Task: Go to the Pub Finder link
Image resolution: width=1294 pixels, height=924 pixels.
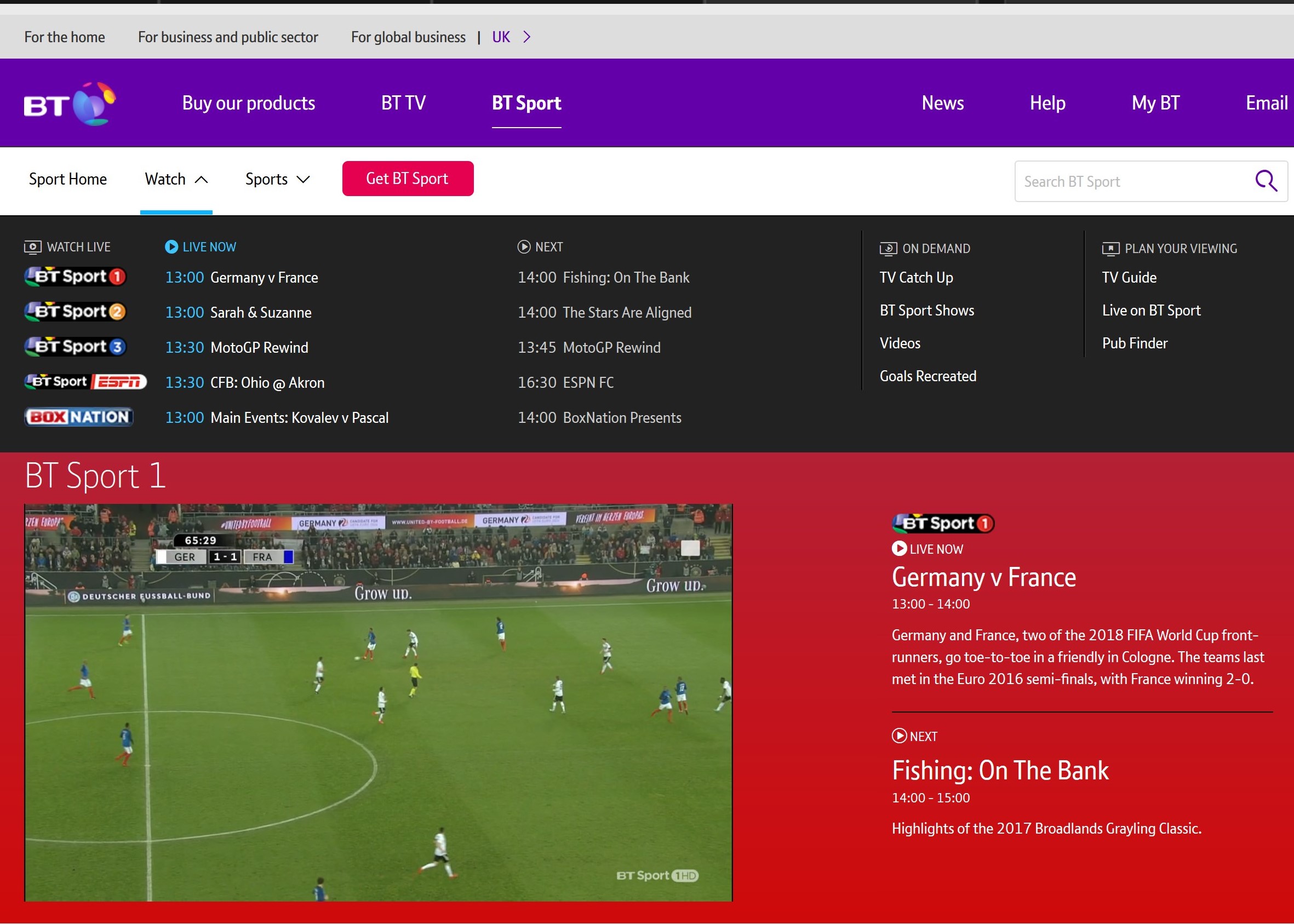Action: click(x=1134, y=343)
